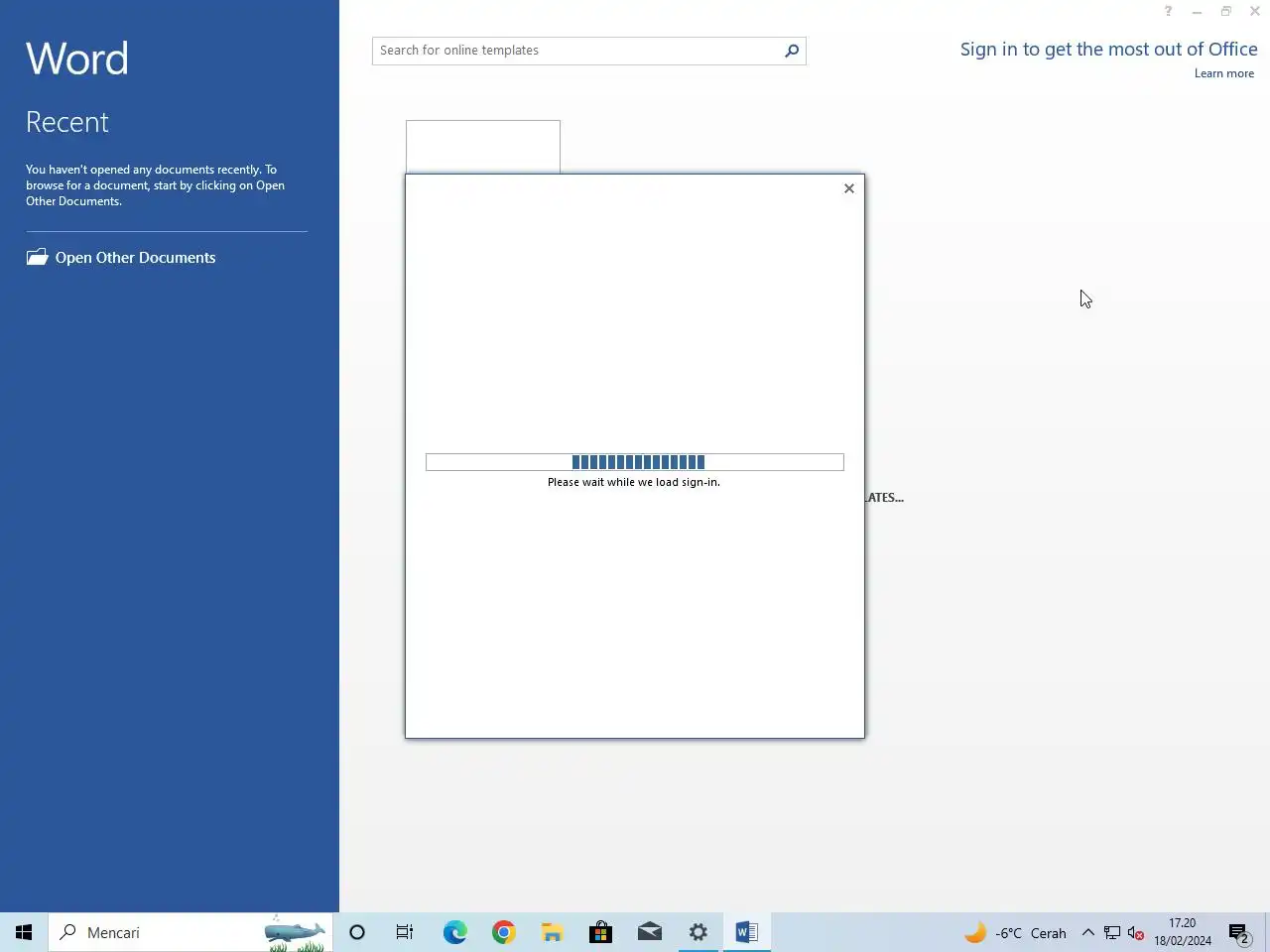Open Settings gear in taskbar

pyautogui.click(x=698, y=932)
